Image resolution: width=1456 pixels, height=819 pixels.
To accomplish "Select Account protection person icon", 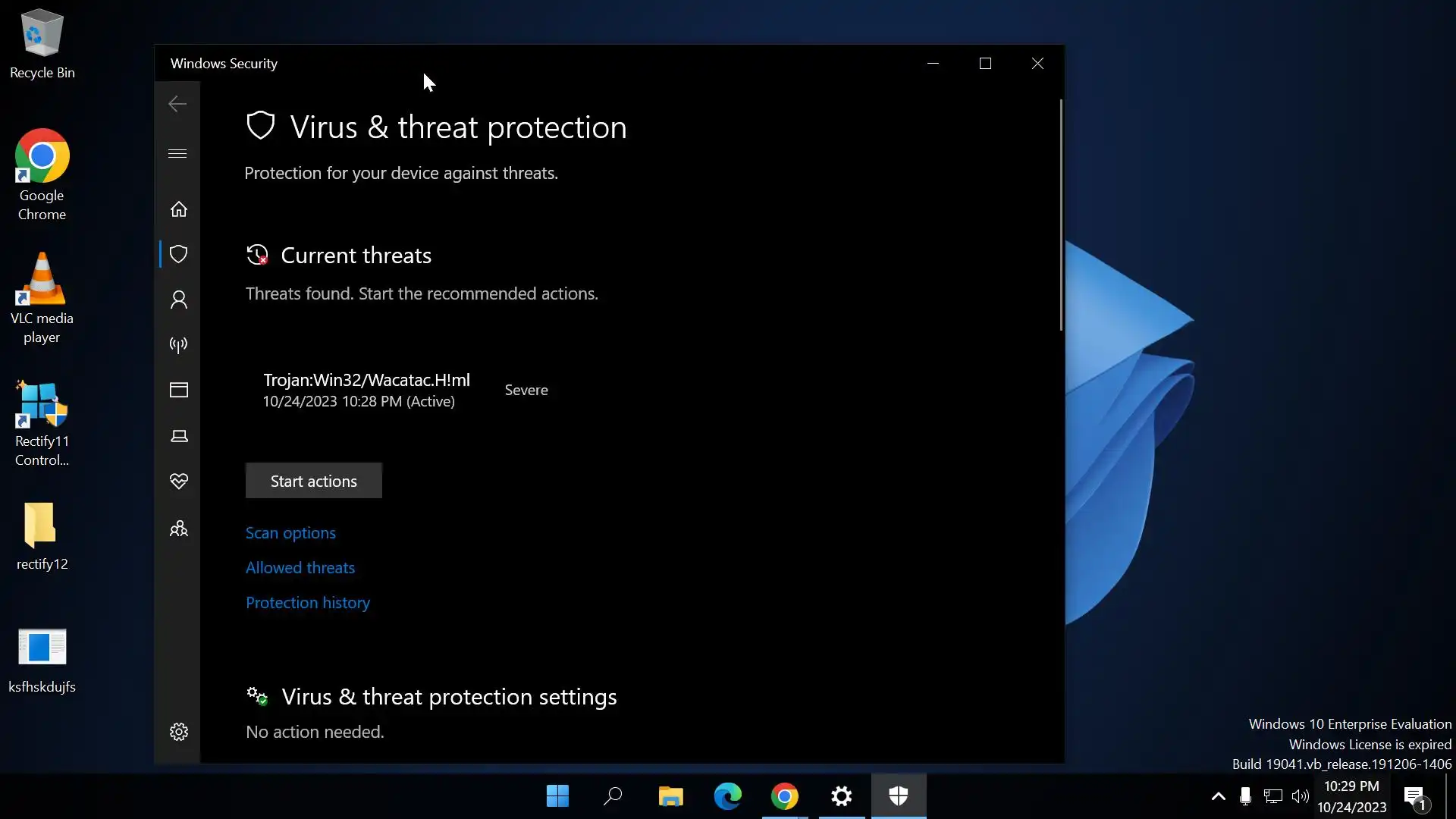I will 179,300.
